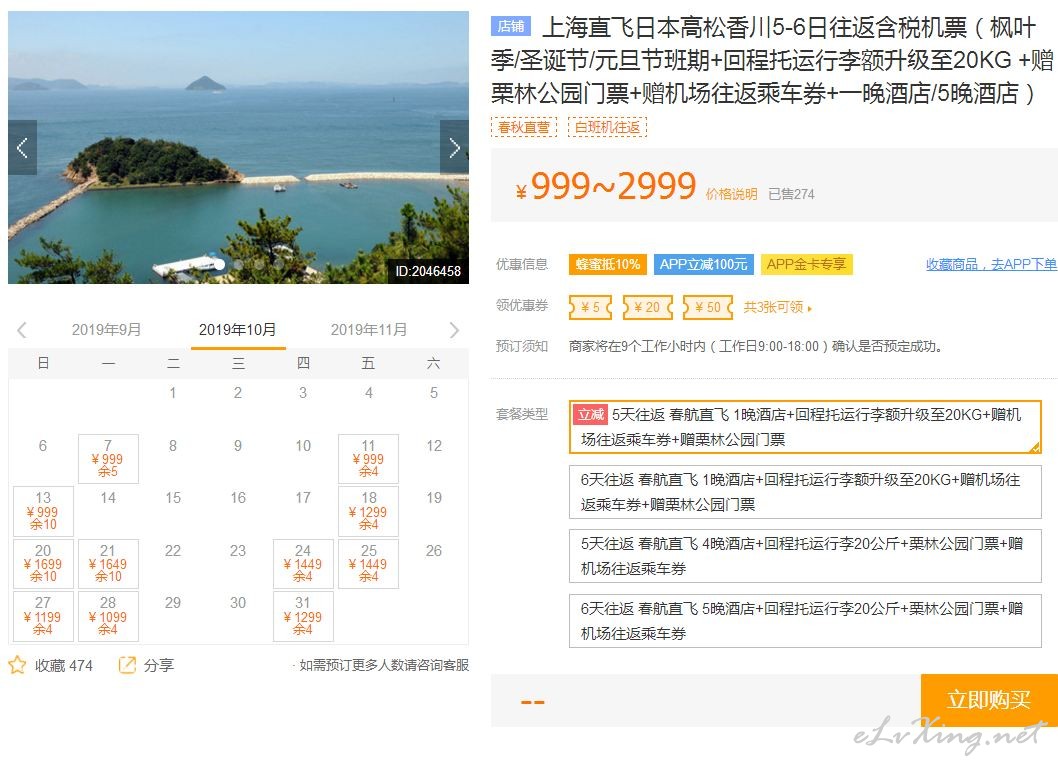1058x768 pixels.
Task: Click 春秋直营 tag
Action: 524,127
